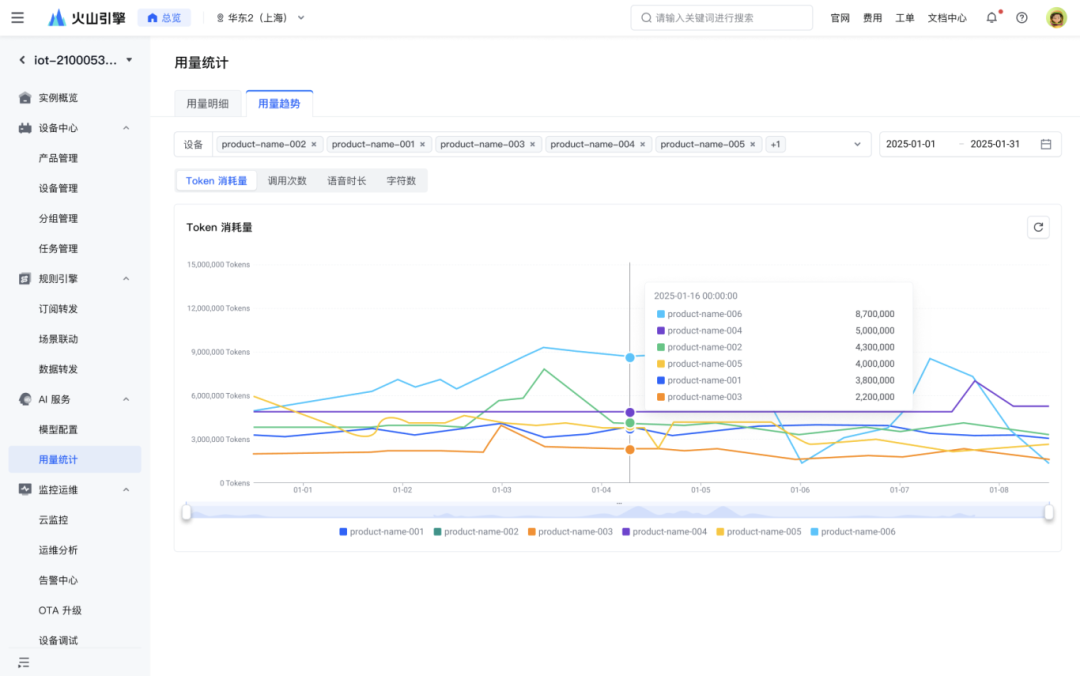Remove product-name-002 tag with its x
The image size is (1080, 676).
pos(314,145)
